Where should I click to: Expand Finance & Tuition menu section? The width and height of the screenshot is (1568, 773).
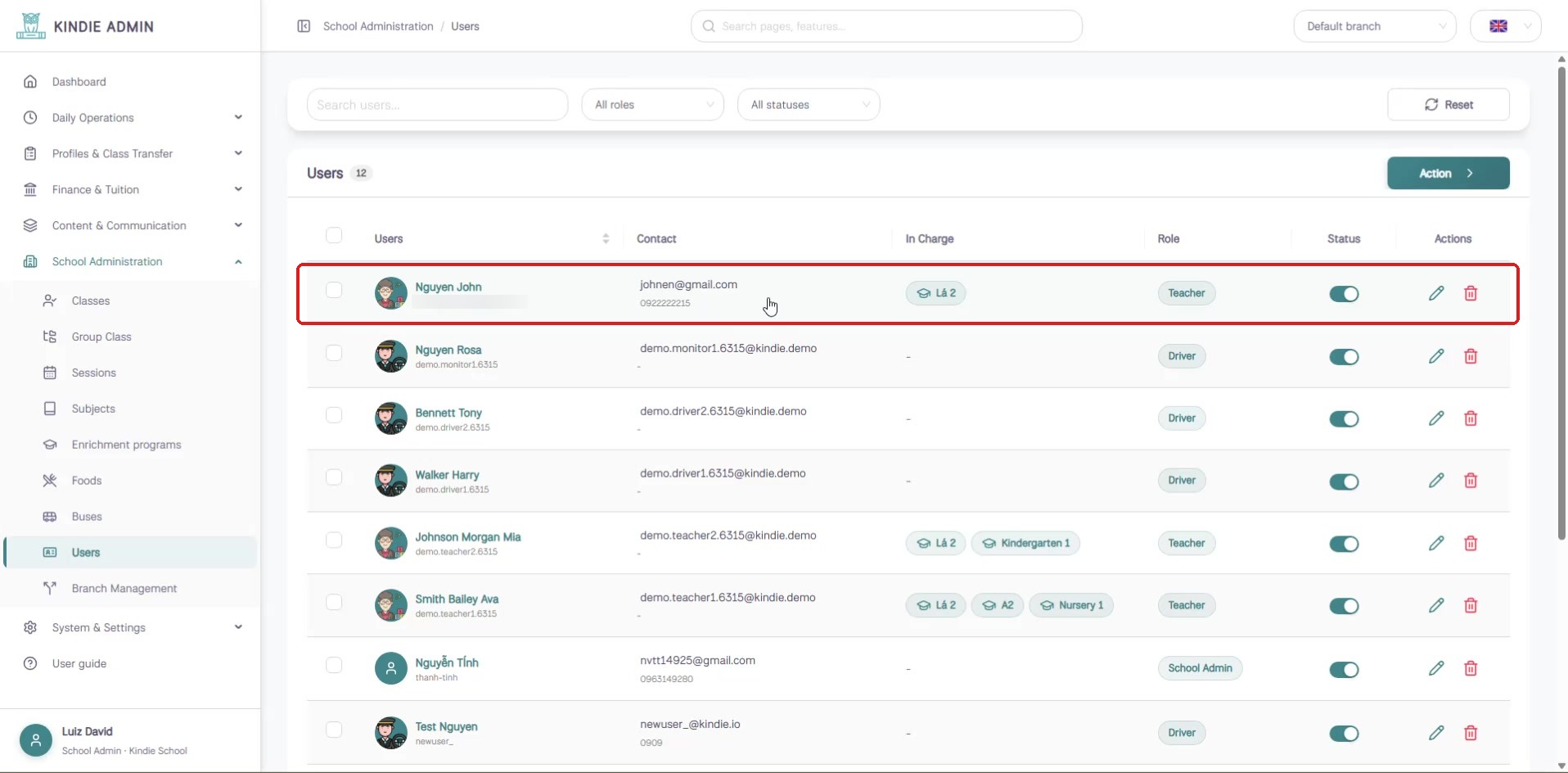click(x=131, y=189)
